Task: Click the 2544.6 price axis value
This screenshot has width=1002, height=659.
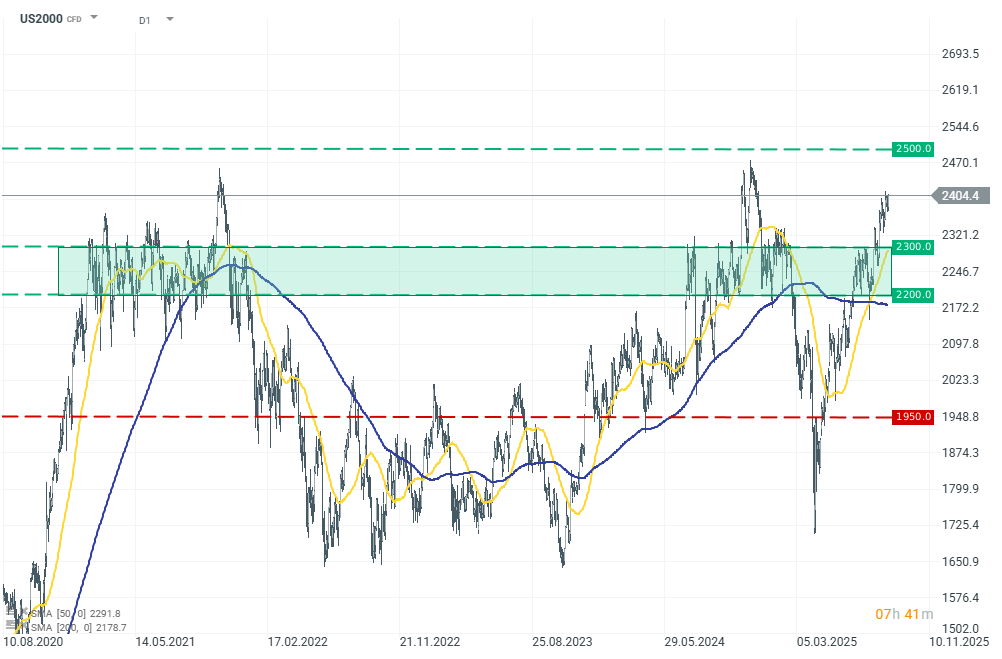Action: click(x=960, y=127)
